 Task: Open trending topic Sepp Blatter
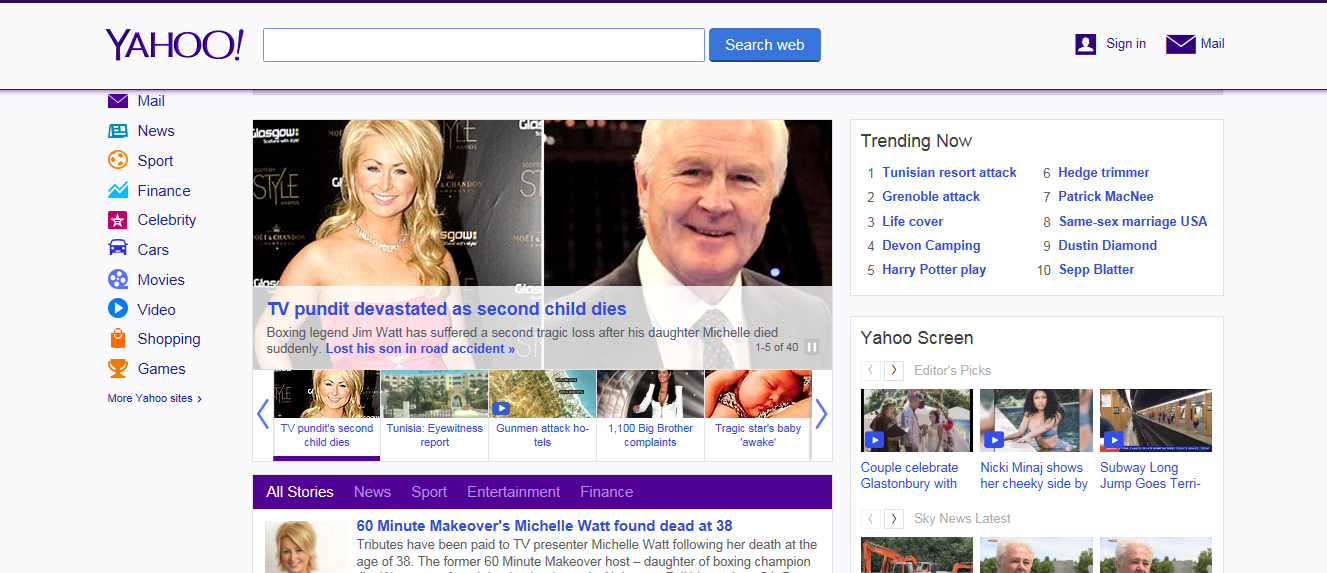click(x=1096, y=270)
